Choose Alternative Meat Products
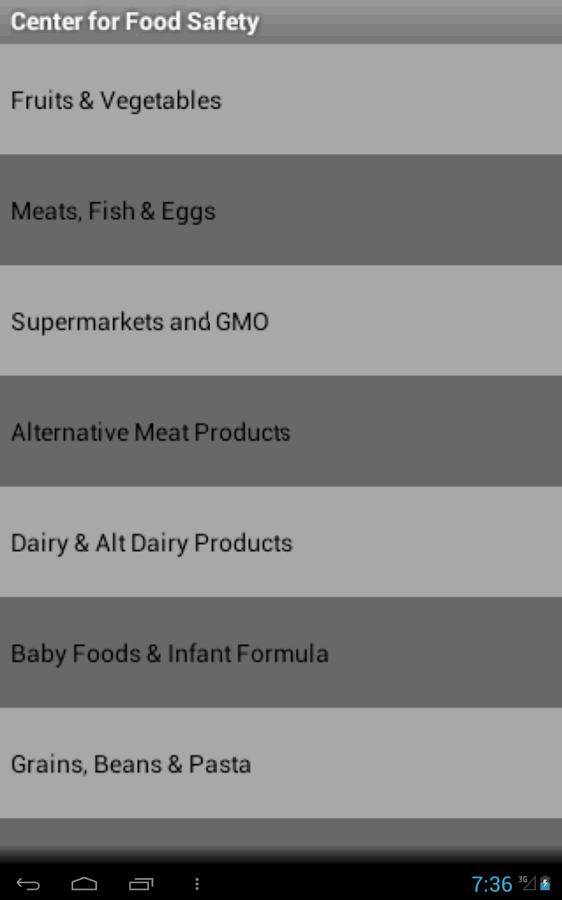The height and width of the screenshot is (900, 562). (281, 432)
